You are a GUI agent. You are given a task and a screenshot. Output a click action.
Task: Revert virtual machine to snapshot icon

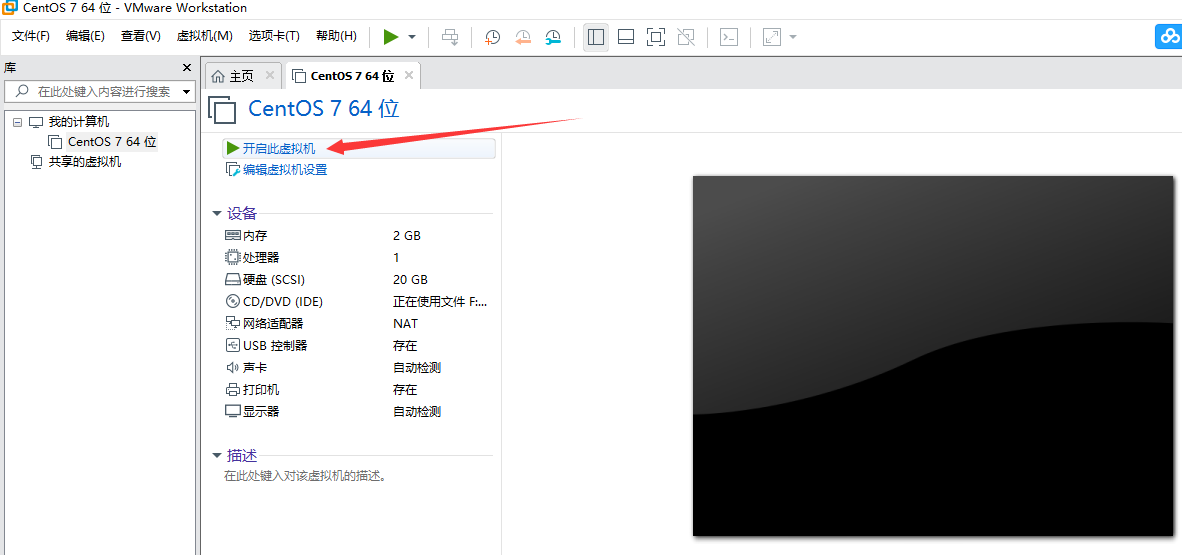(x=523, y=37)
